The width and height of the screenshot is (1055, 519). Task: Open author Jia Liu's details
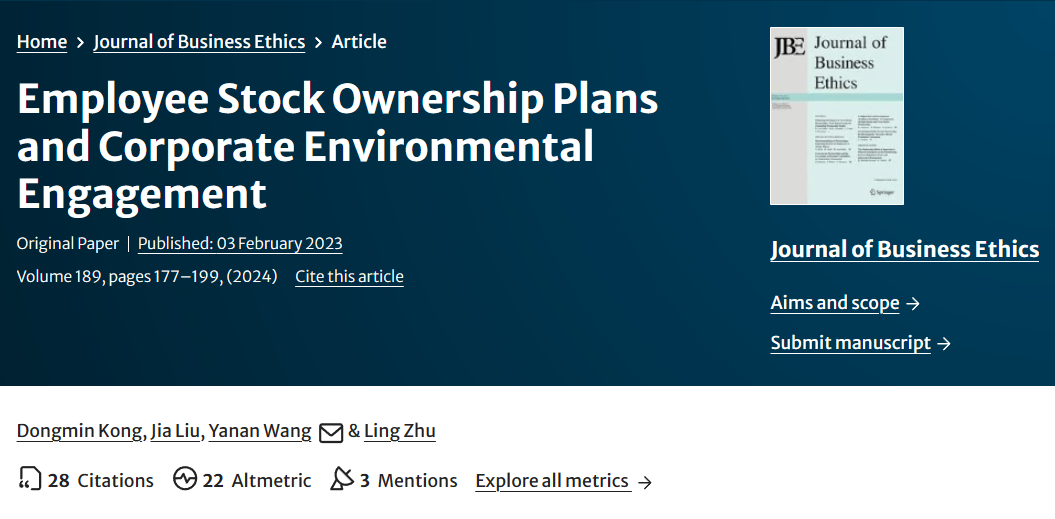(x=175, y=431)
